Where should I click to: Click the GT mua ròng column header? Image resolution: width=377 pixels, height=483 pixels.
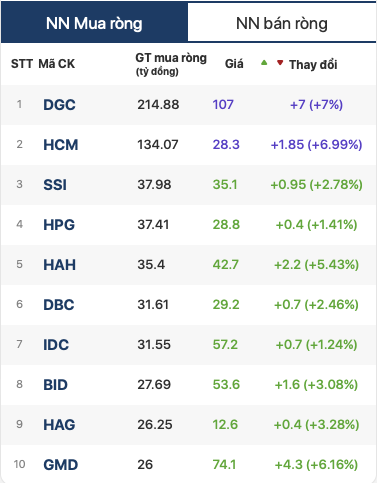tap(171, 64)
